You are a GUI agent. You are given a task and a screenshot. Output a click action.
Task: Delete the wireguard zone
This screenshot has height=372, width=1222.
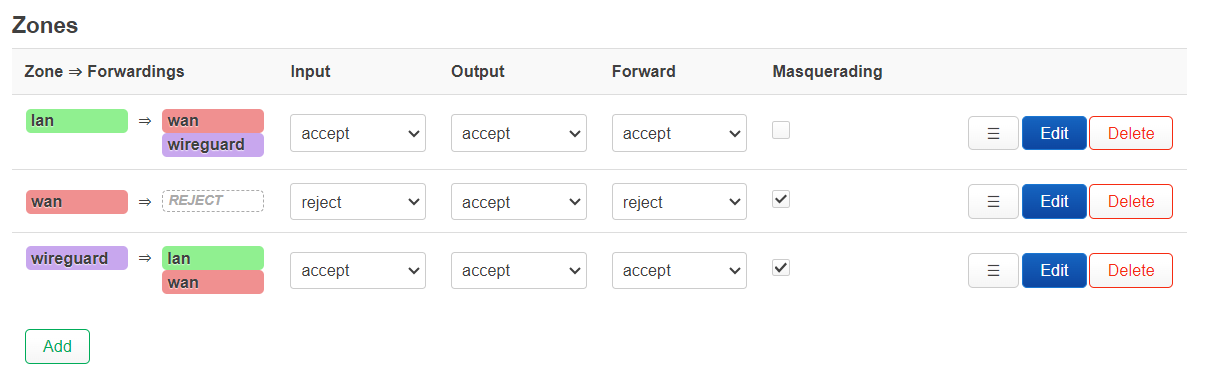1131,270
